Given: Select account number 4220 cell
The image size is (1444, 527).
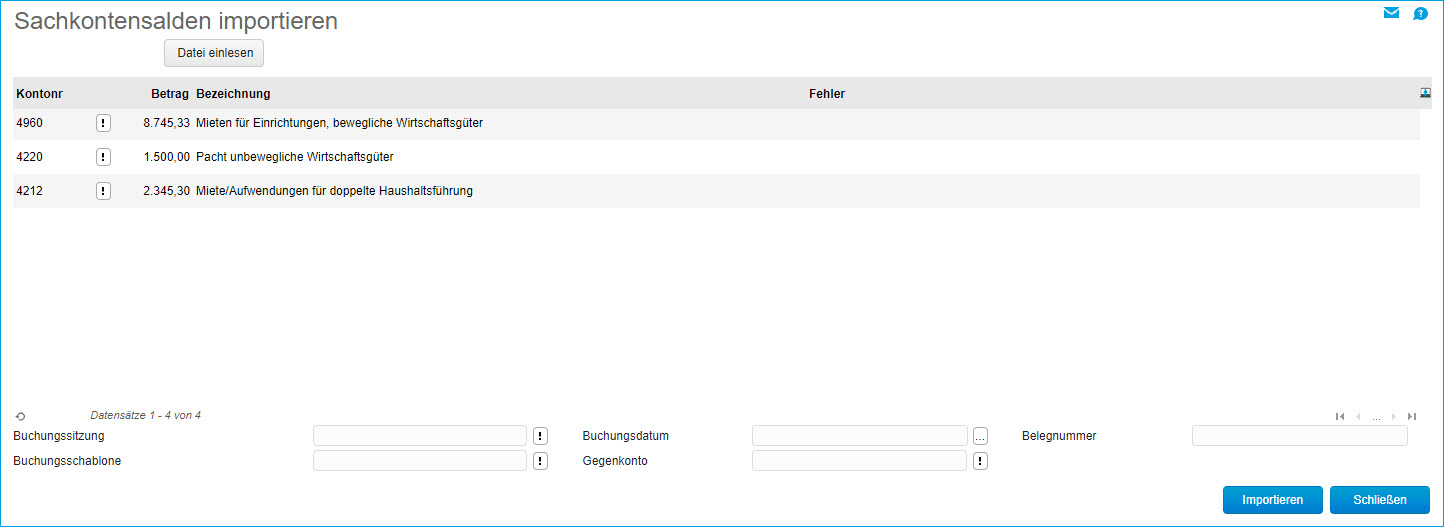Looking at the screenshot, I should click(30, 157).
